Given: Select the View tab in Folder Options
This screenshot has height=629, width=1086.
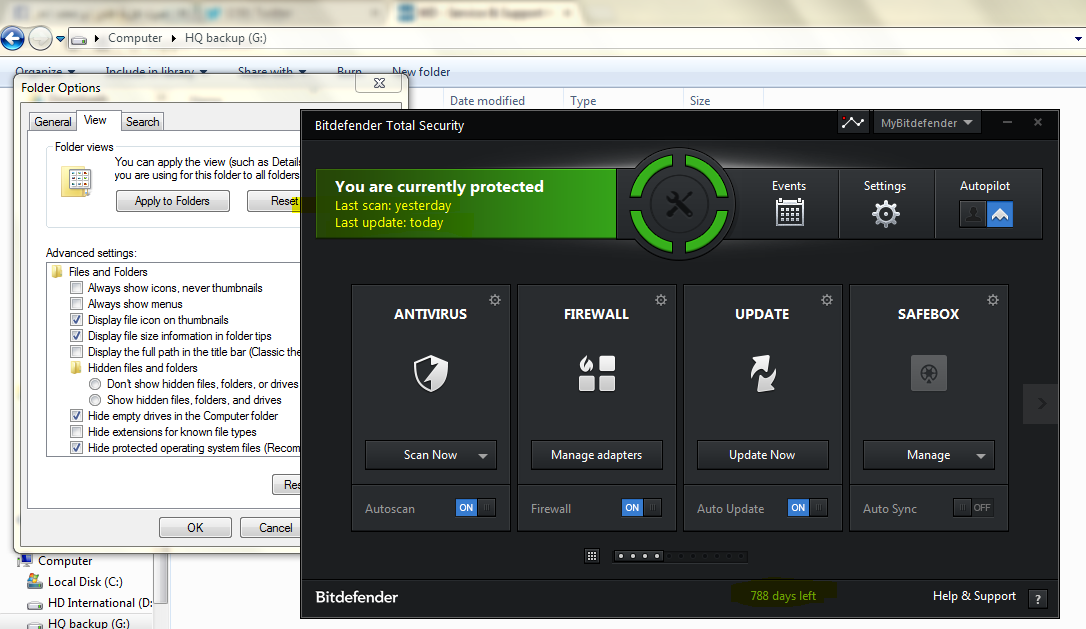Looking at the screenshot, I should [96, 121].
